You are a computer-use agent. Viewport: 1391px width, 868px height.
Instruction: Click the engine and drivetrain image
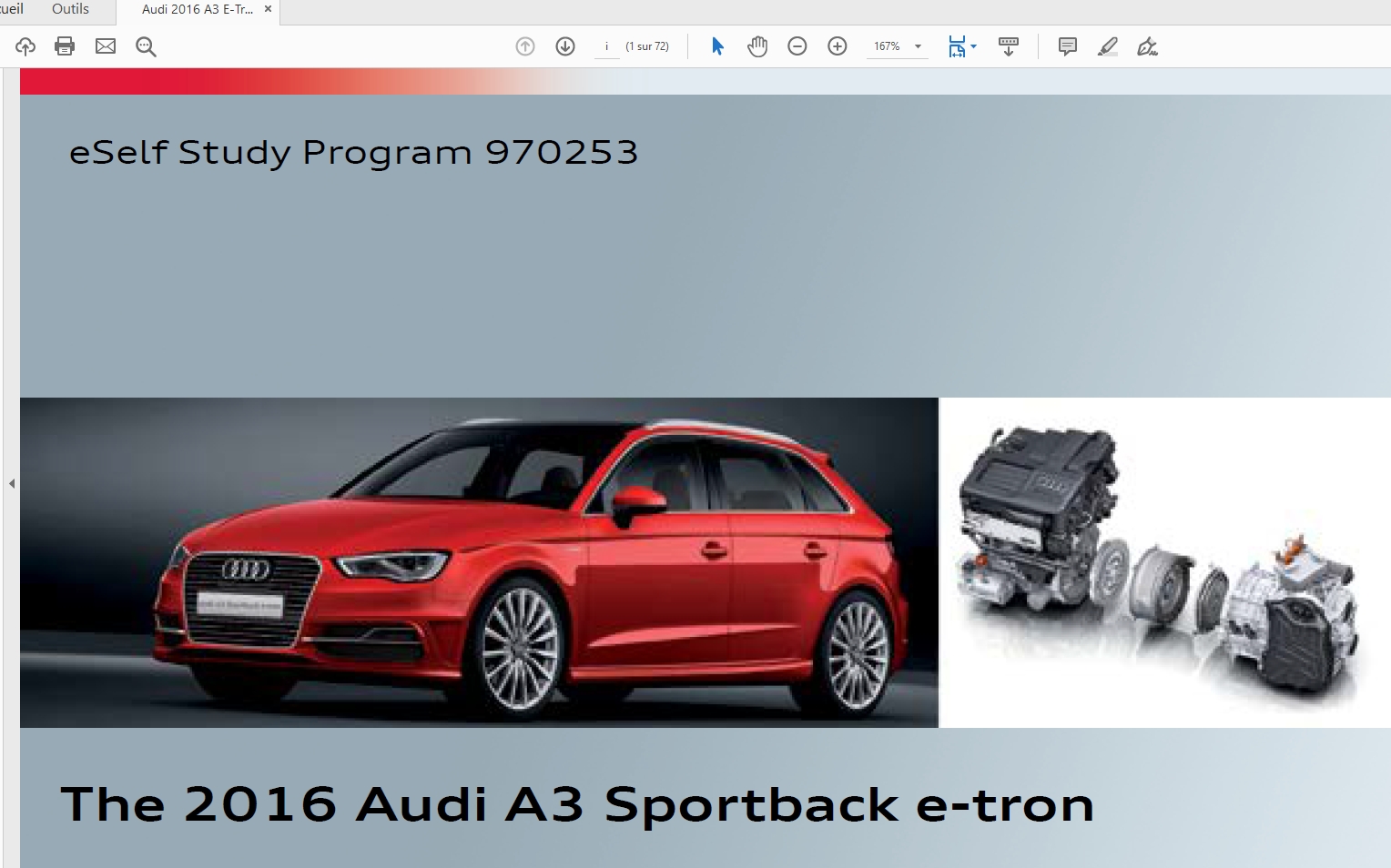(x=1165, y=562)
